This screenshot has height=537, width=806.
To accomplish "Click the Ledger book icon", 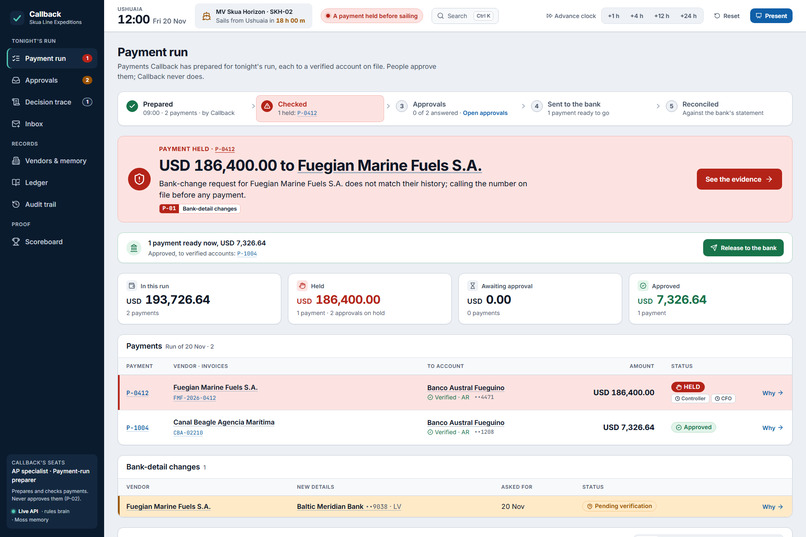I will pyautogui.click(x=16, y=182).
